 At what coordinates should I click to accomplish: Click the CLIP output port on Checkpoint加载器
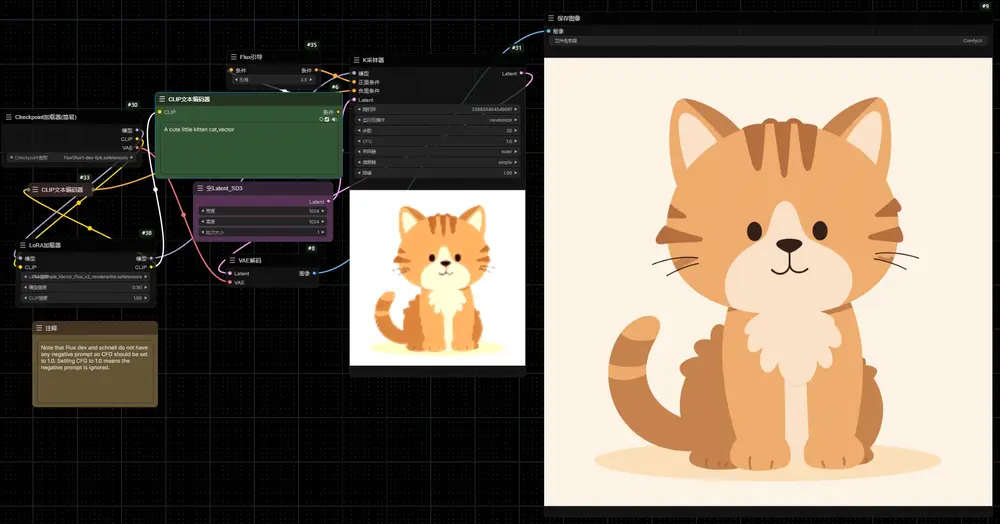tap(137, 139)
